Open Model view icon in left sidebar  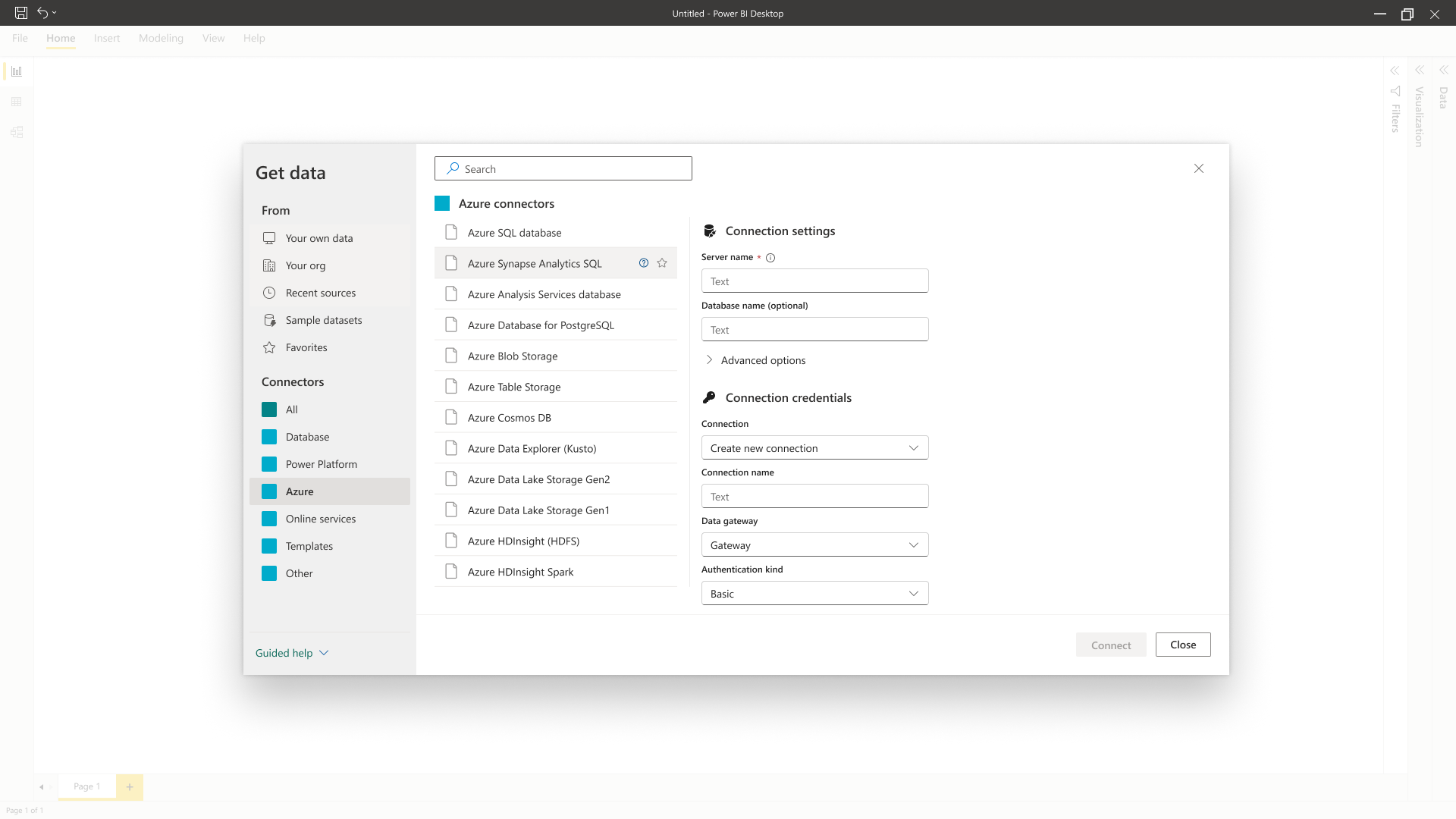pyautogui.click(x=17, y=132)
